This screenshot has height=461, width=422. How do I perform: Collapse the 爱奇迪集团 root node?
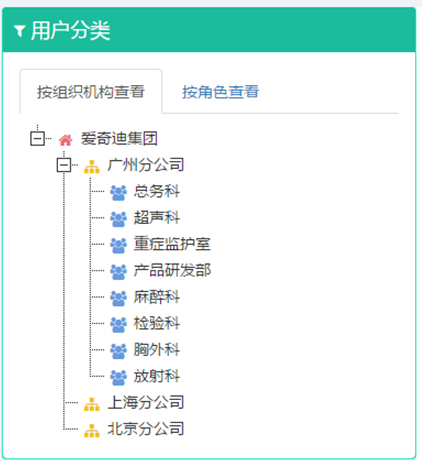click(x=37, y=138)
